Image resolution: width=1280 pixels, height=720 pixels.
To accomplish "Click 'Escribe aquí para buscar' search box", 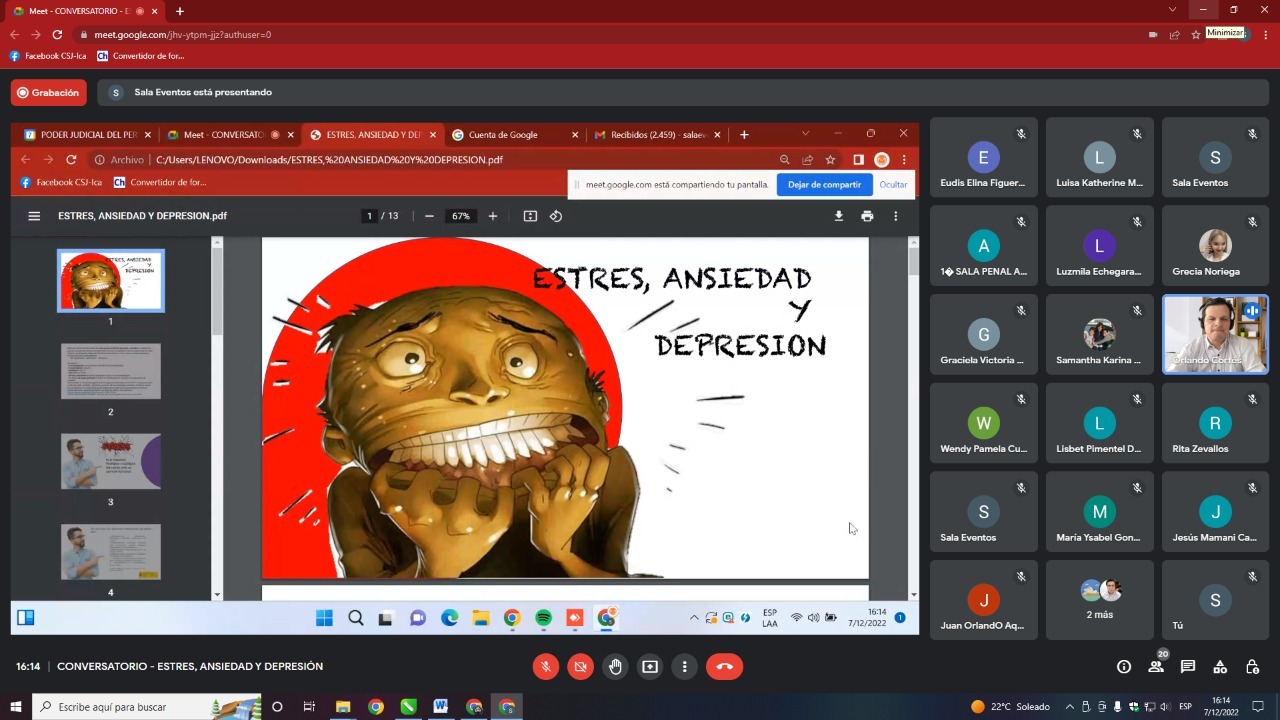I will pos(146,707).
